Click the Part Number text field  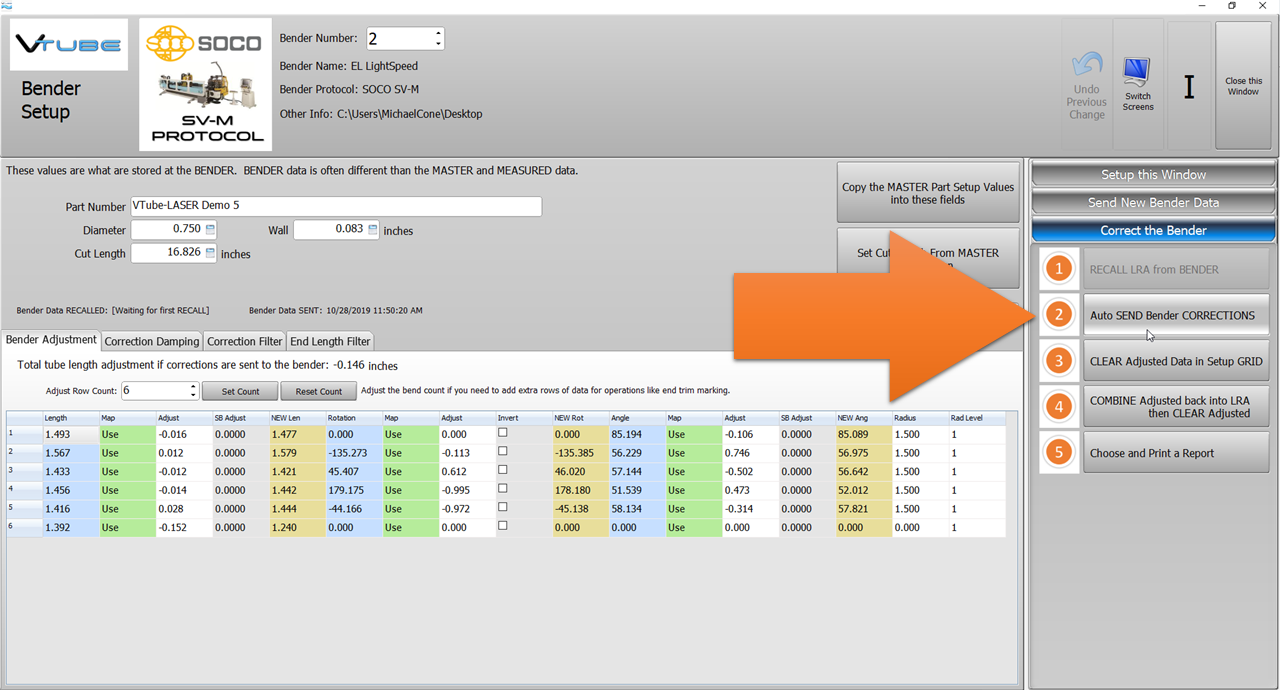tap(335, 206)
